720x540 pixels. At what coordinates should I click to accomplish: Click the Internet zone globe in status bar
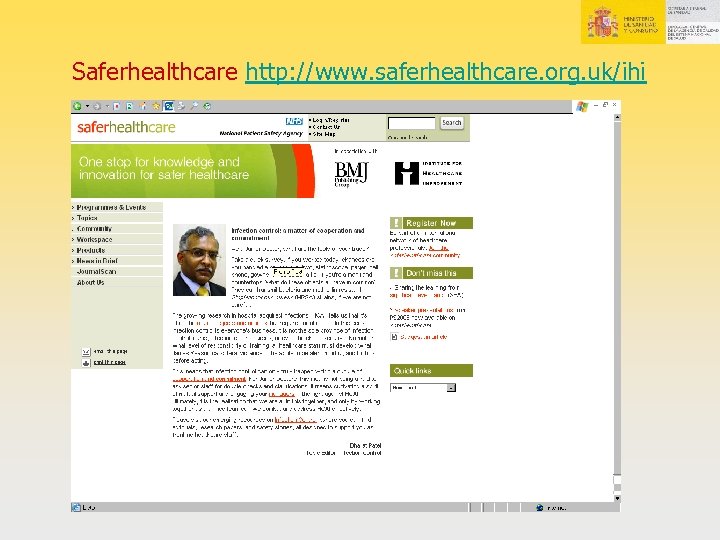pos(540,507)
